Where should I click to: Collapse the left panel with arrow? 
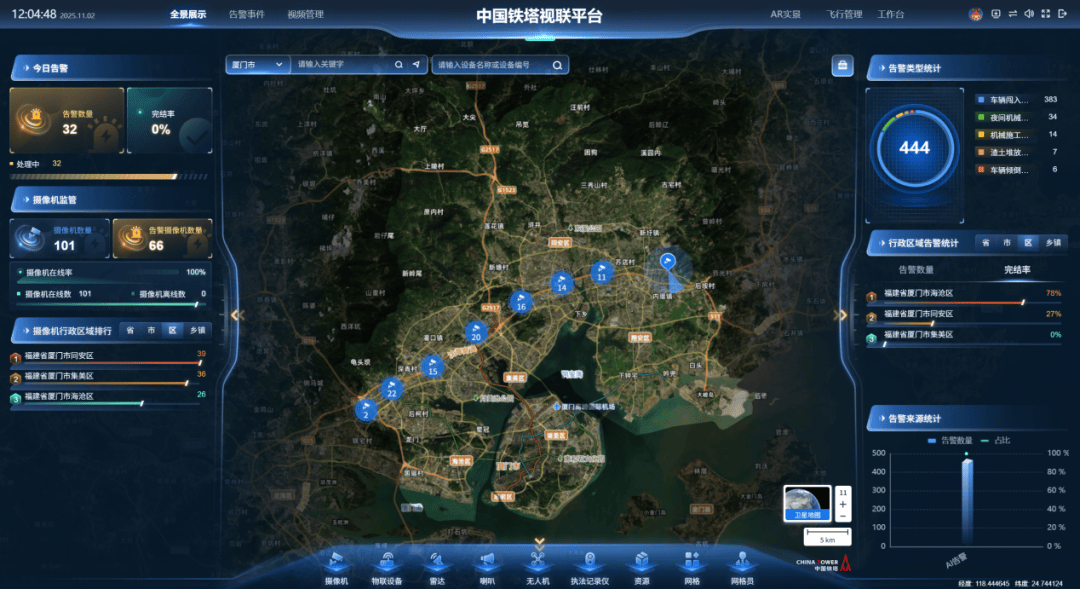point(236,315)
